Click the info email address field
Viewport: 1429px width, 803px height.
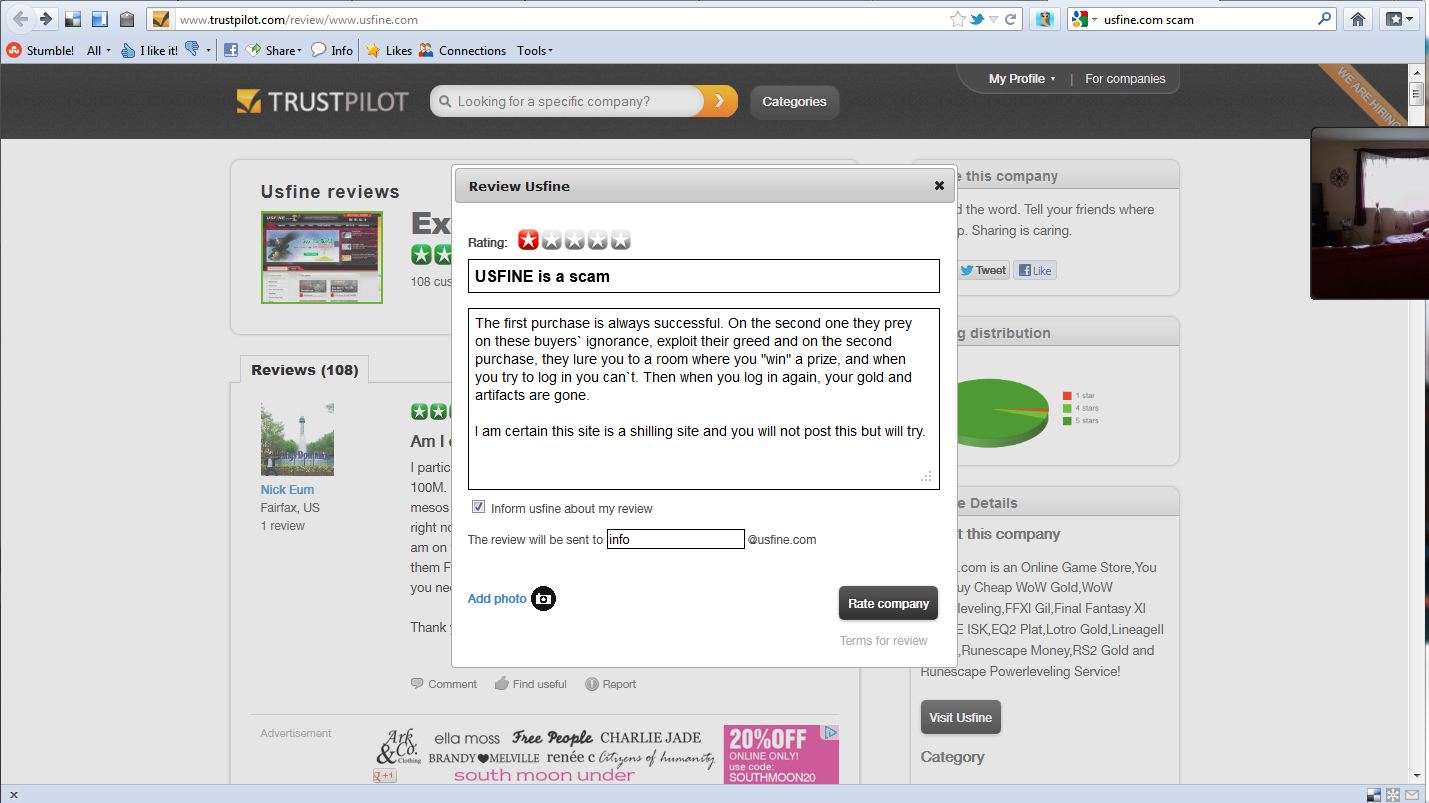click(676, 539)
